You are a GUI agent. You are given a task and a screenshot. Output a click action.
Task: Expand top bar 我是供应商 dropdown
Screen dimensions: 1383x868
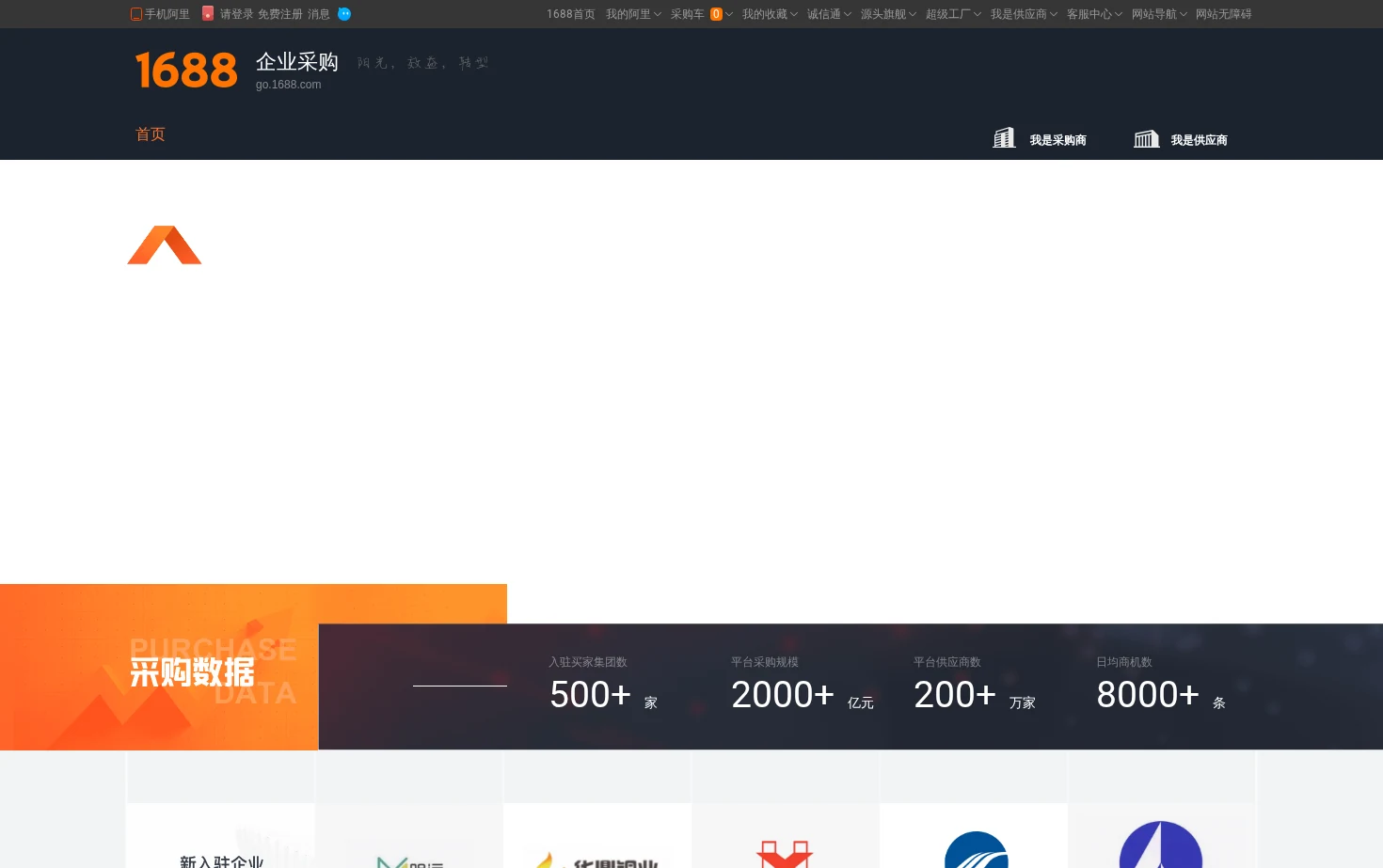1024,14
